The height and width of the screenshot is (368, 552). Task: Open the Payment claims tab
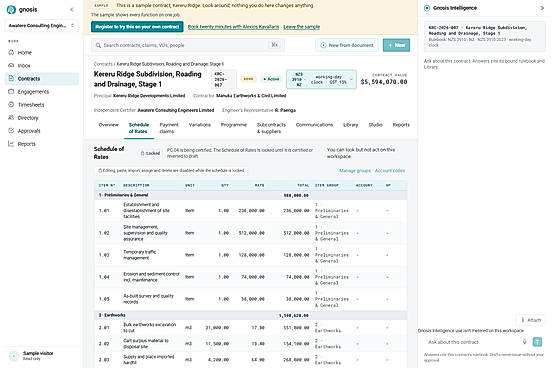tap(169, 128)
